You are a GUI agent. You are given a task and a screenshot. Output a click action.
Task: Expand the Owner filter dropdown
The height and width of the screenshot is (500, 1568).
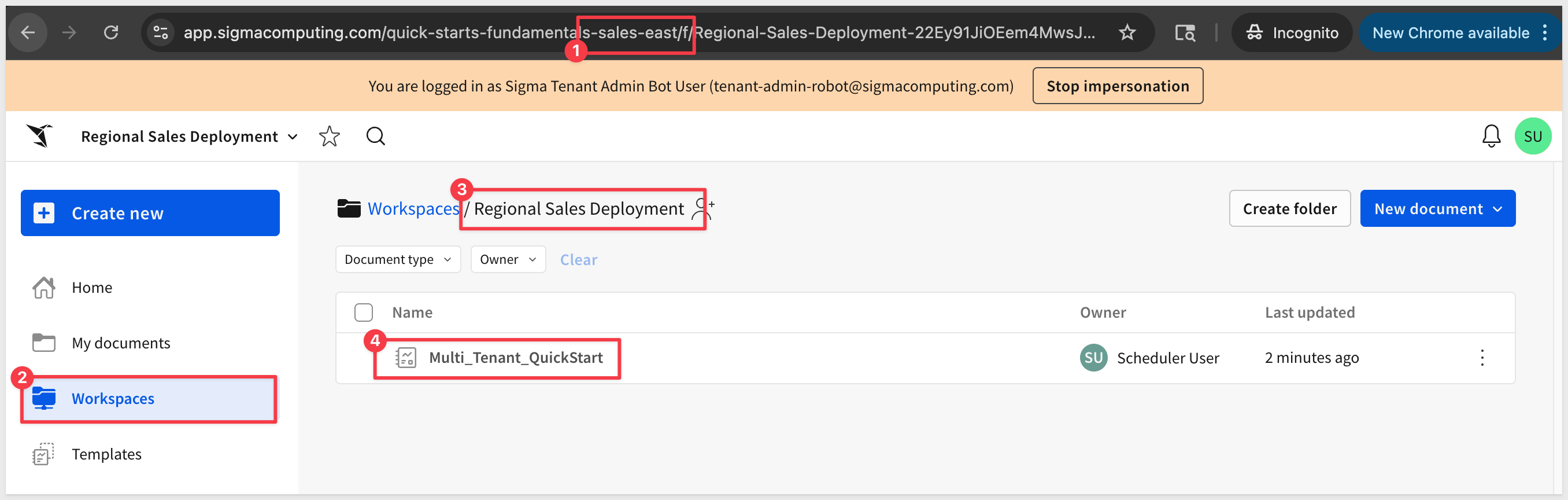tap(508, 259)
